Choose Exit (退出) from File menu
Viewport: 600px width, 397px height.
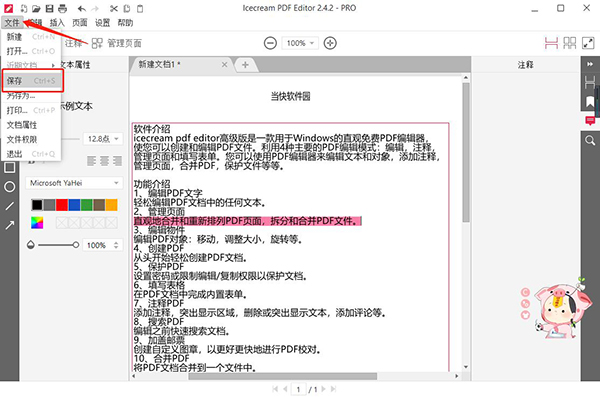click(x=31, y=154)
